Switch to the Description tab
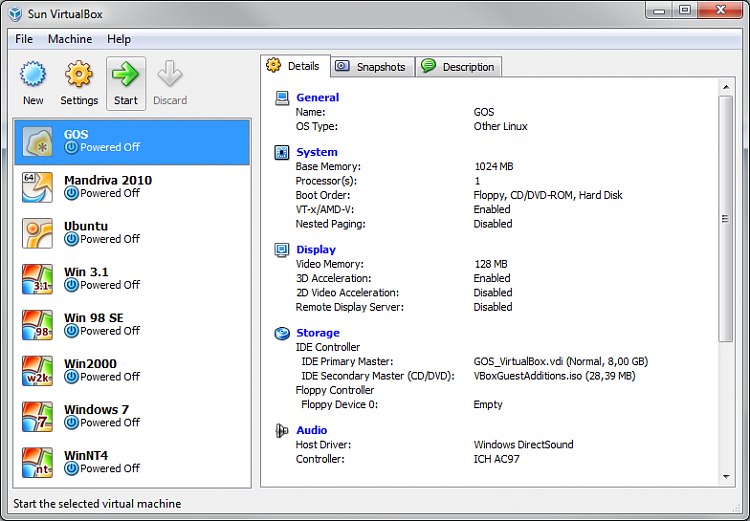 pyautogui.click(x=459, y=67)
